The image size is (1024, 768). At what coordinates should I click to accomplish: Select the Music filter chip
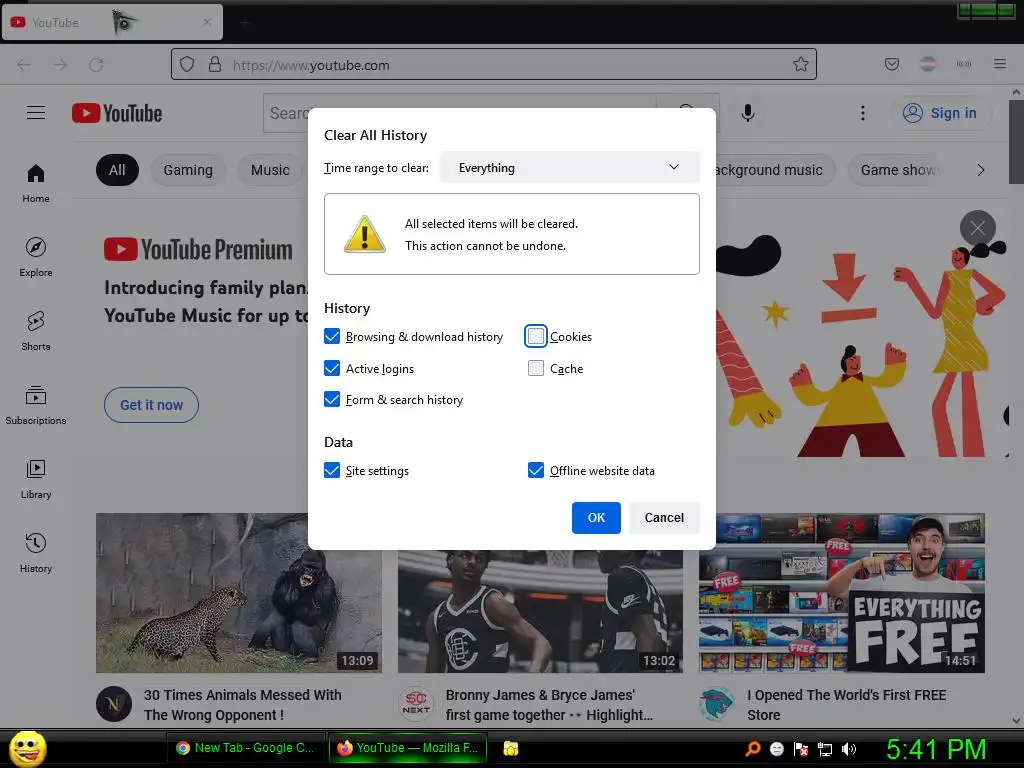(x=270, y=170)
